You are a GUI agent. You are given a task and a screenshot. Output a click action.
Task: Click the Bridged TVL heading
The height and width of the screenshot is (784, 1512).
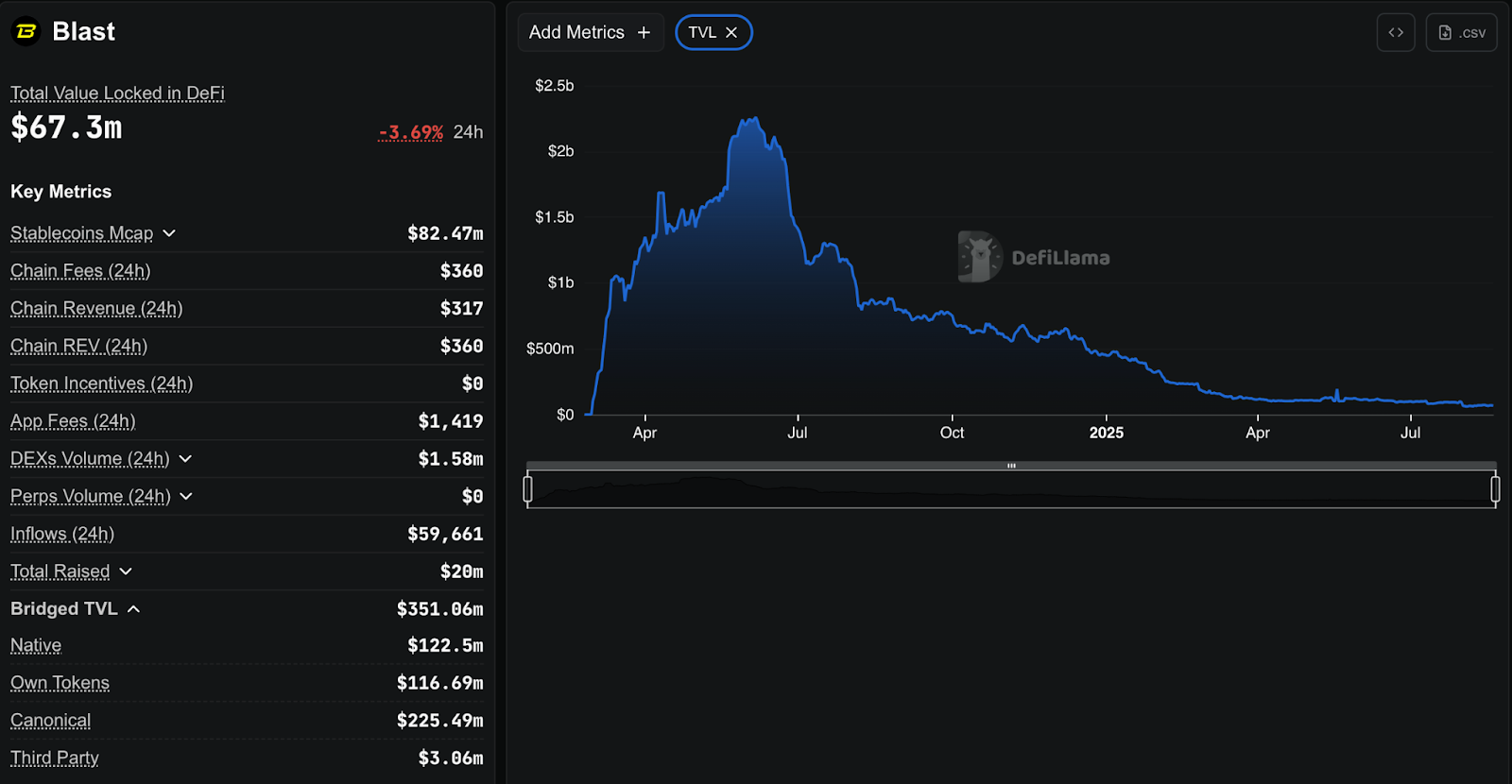(64, 609)
